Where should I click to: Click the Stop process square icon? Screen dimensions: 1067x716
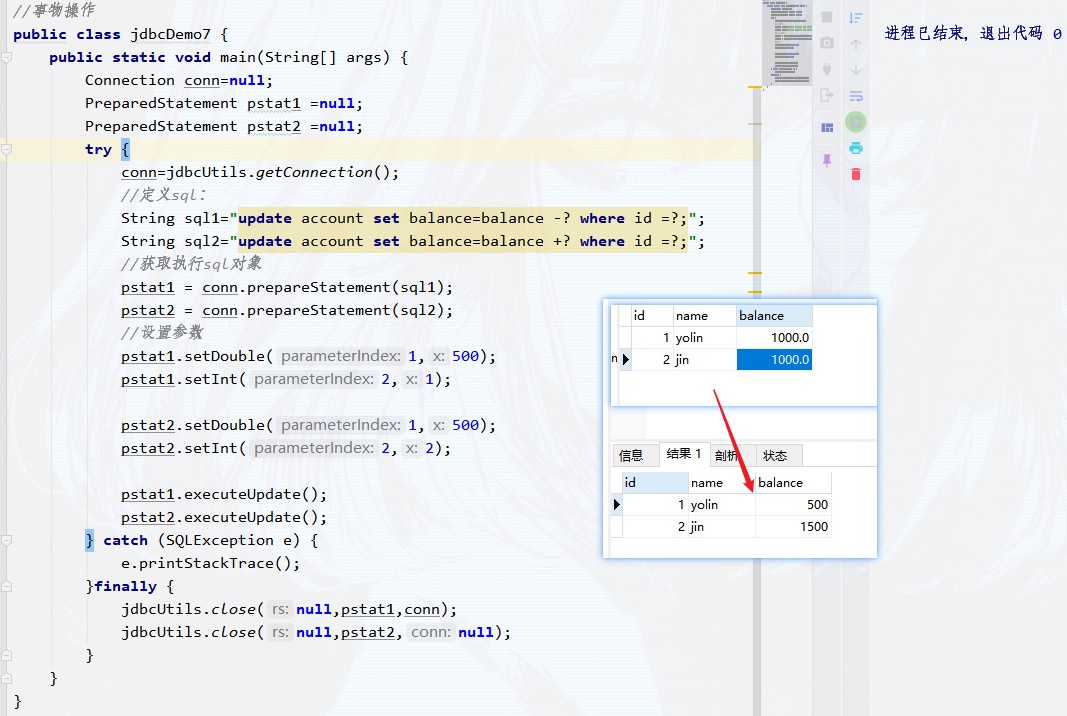[x=827, y=17]
